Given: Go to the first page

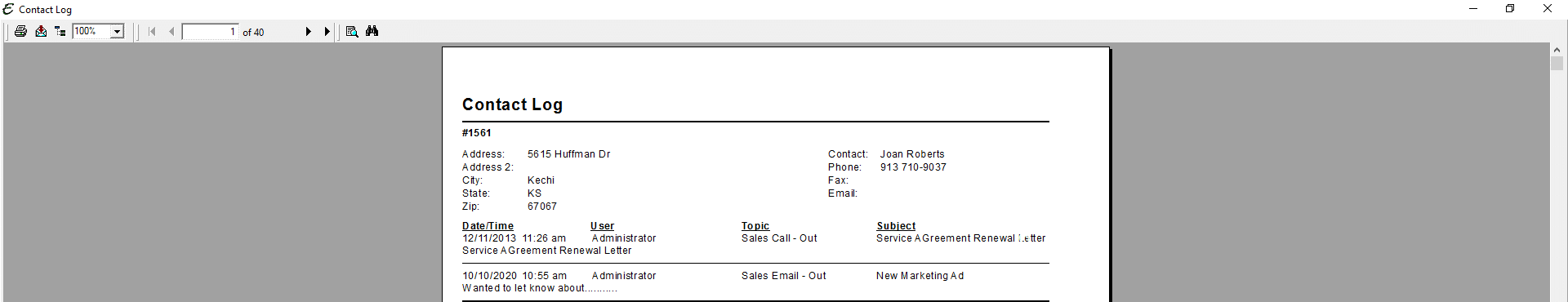Looking at the screenshot, I should coord(152,32).
